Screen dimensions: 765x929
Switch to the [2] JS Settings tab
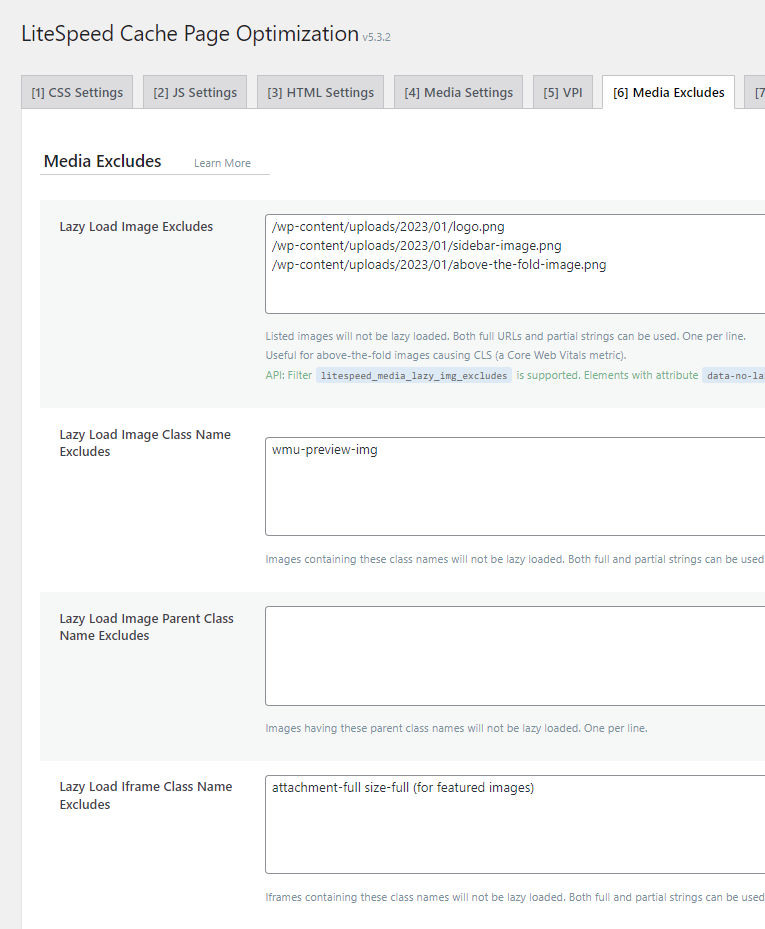[195, 92]
